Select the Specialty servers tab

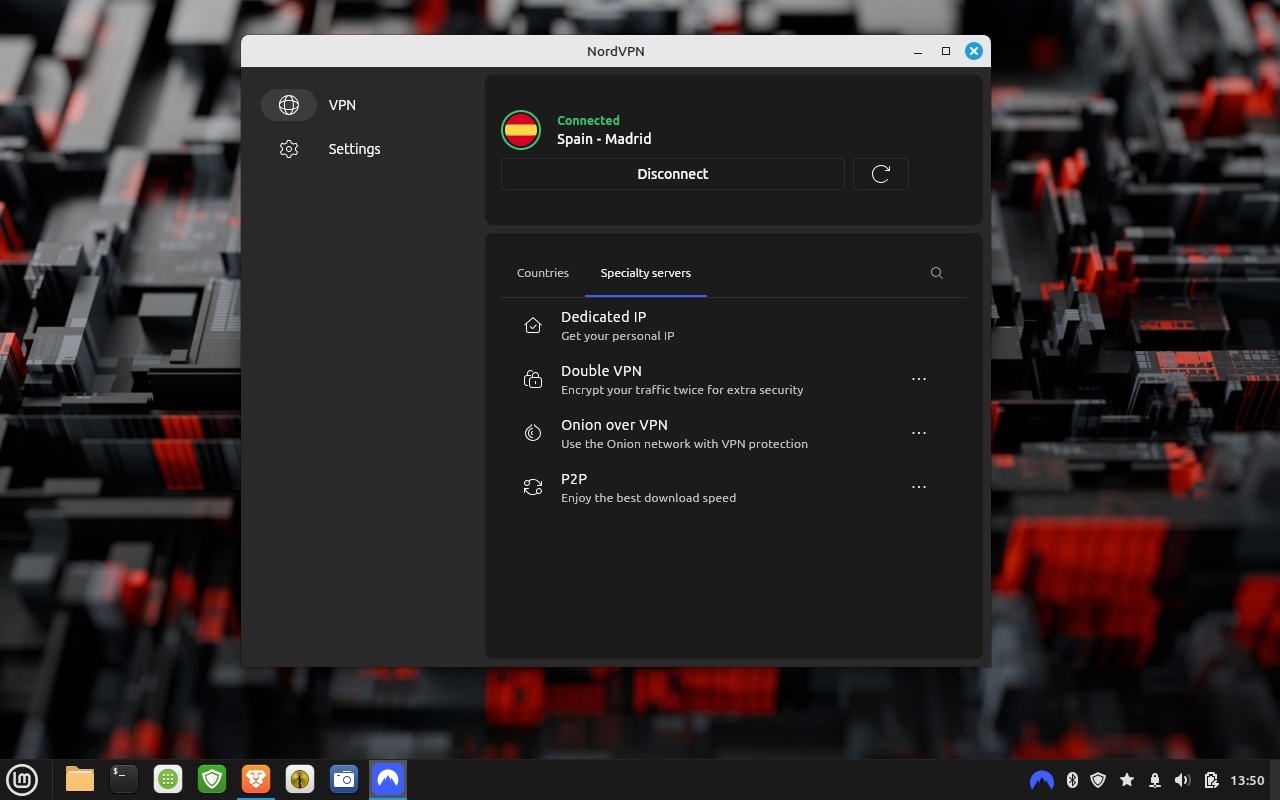point(646,273)
